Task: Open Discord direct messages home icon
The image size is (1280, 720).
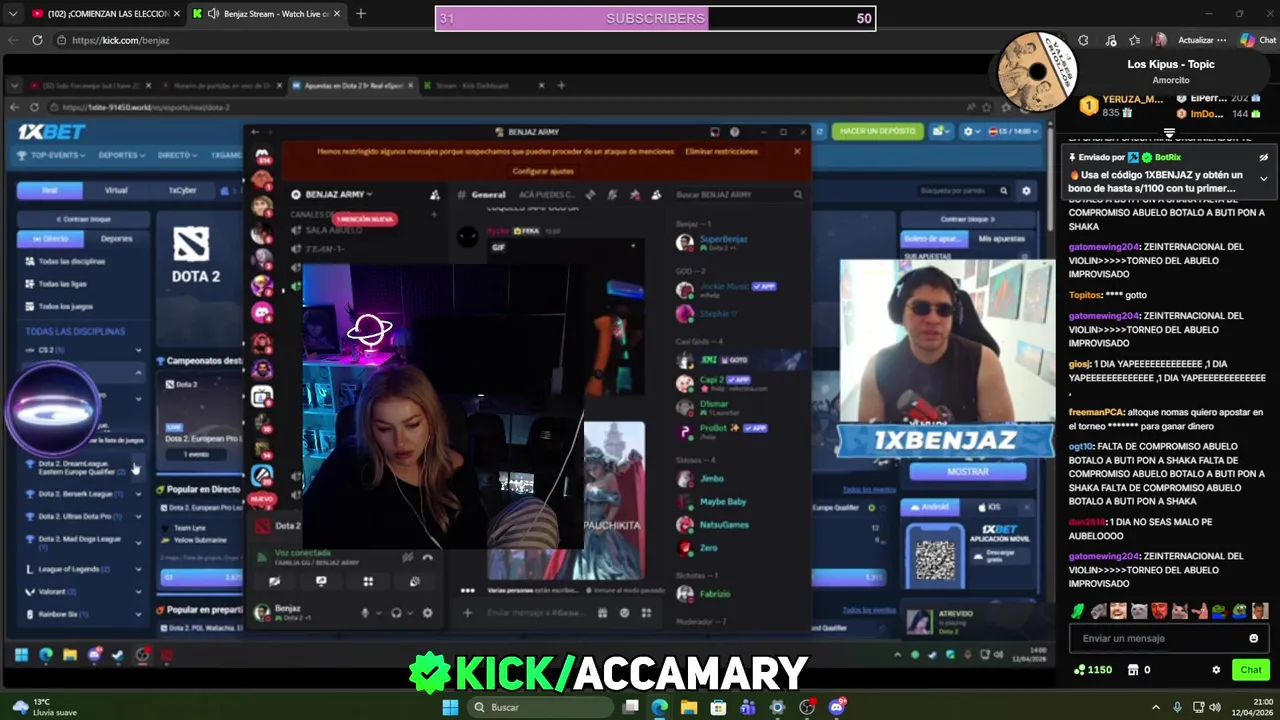Action: (x=262, y=155)
